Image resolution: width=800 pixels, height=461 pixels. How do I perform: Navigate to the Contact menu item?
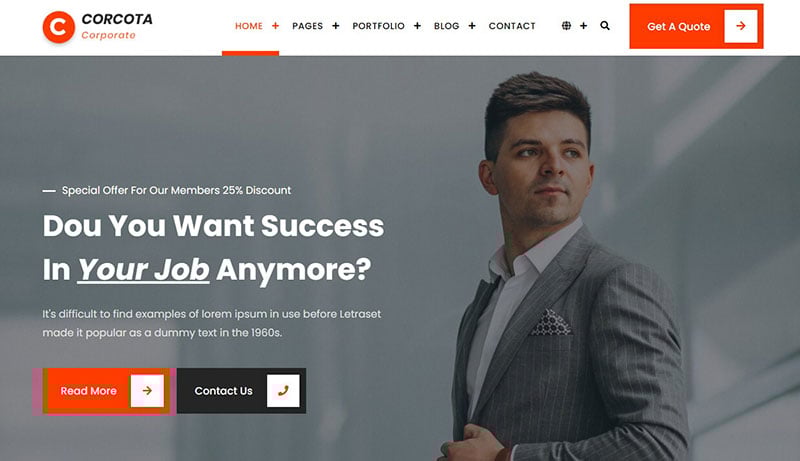(512, 26)
